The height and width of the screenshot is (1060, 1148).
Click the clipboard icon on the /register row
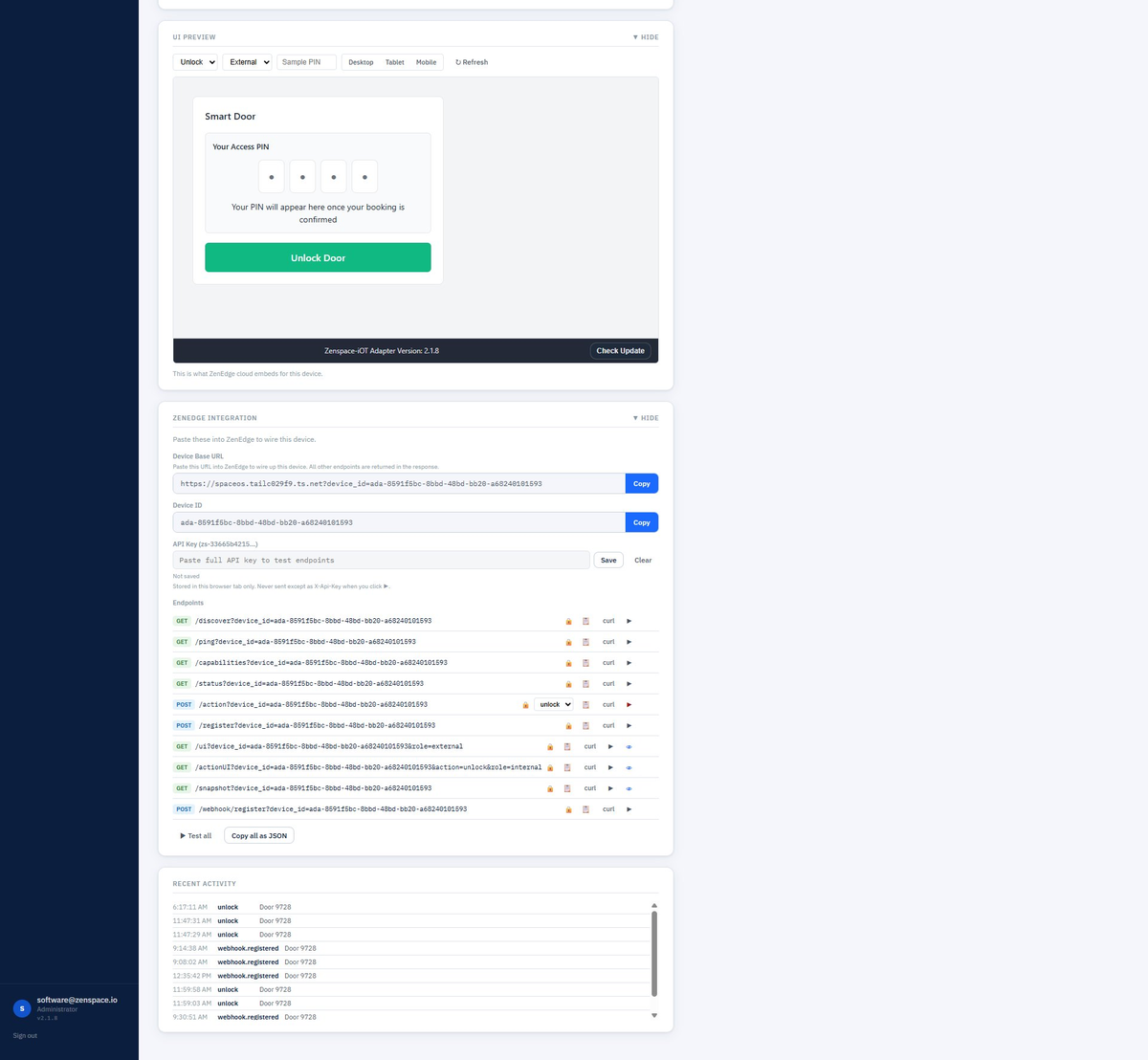pyautogui.click(x=585, y=725)
